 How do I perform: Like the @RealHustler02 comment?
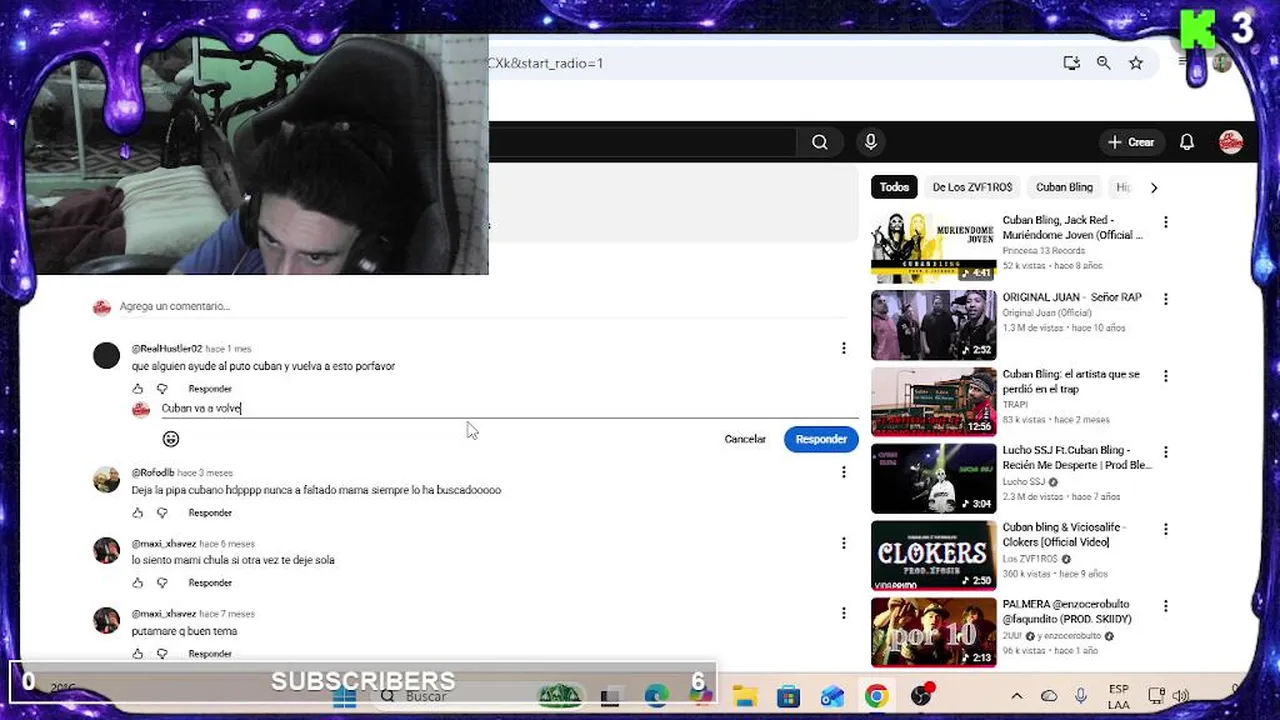click(x=138, y=389)
